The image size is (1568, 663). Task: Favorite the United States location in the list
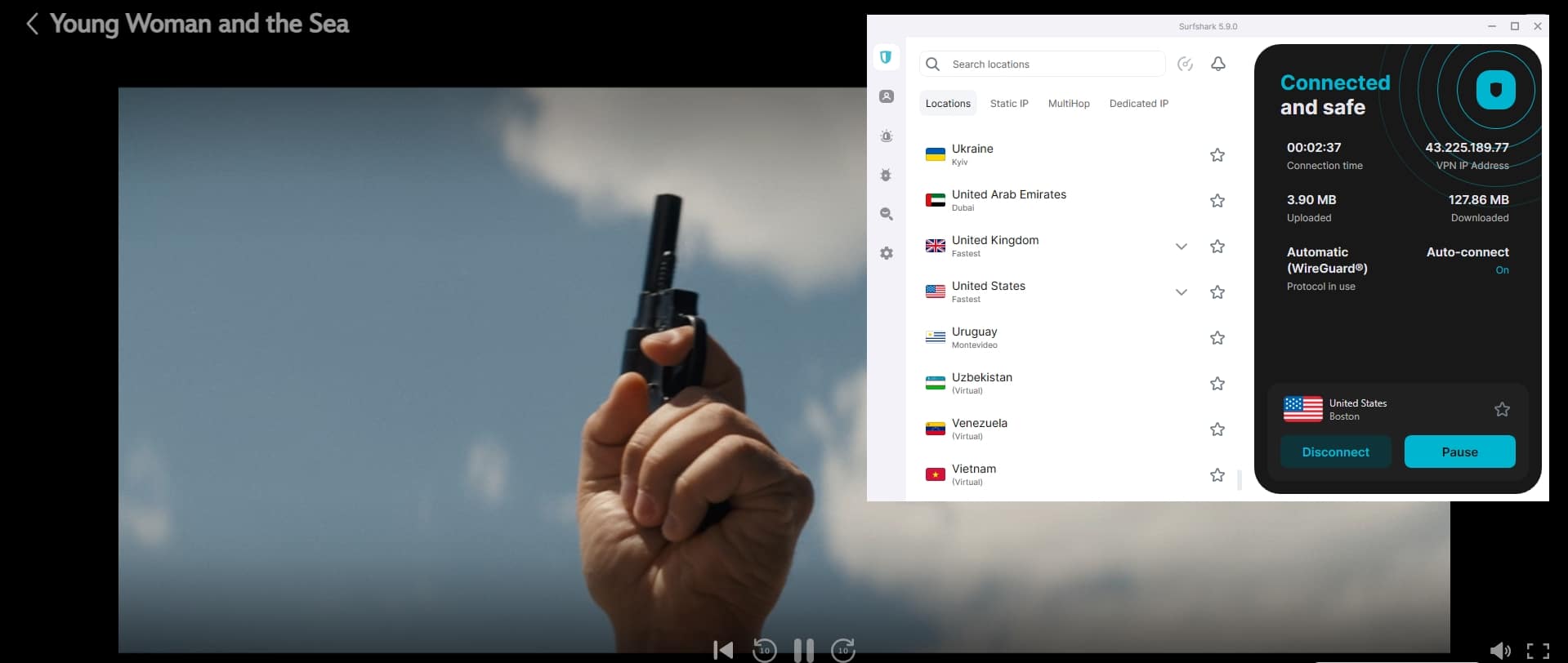(1217, 292)
